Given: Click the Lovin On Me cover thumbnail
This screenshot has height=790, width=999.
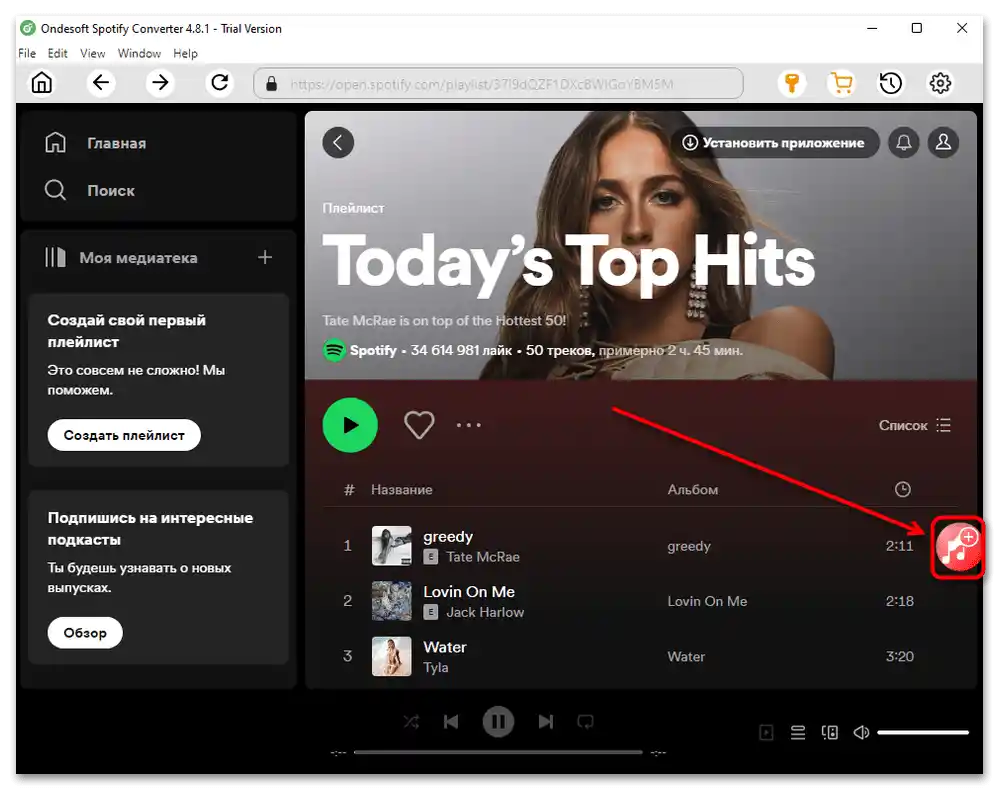Looking at the screenshot, I should coord(392,601).
